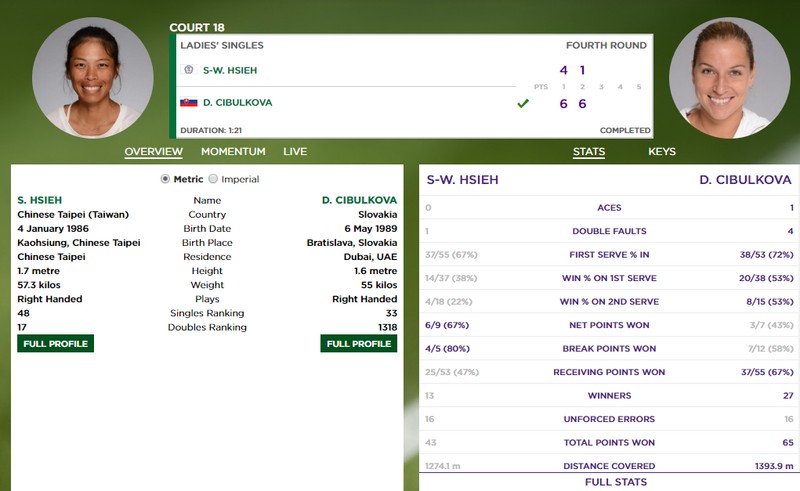
Task: Click the Fourth Round label
Action: pyautogui.click(x=606, y=45)
